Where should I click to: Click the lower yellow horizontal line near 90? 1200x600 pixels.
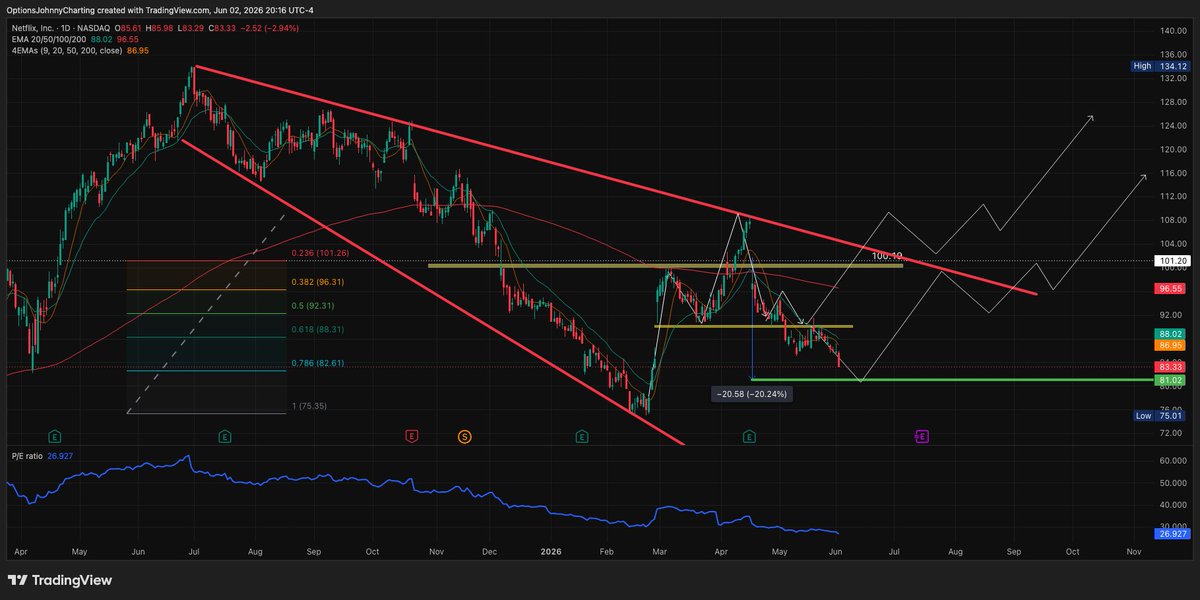coord(753,326)
